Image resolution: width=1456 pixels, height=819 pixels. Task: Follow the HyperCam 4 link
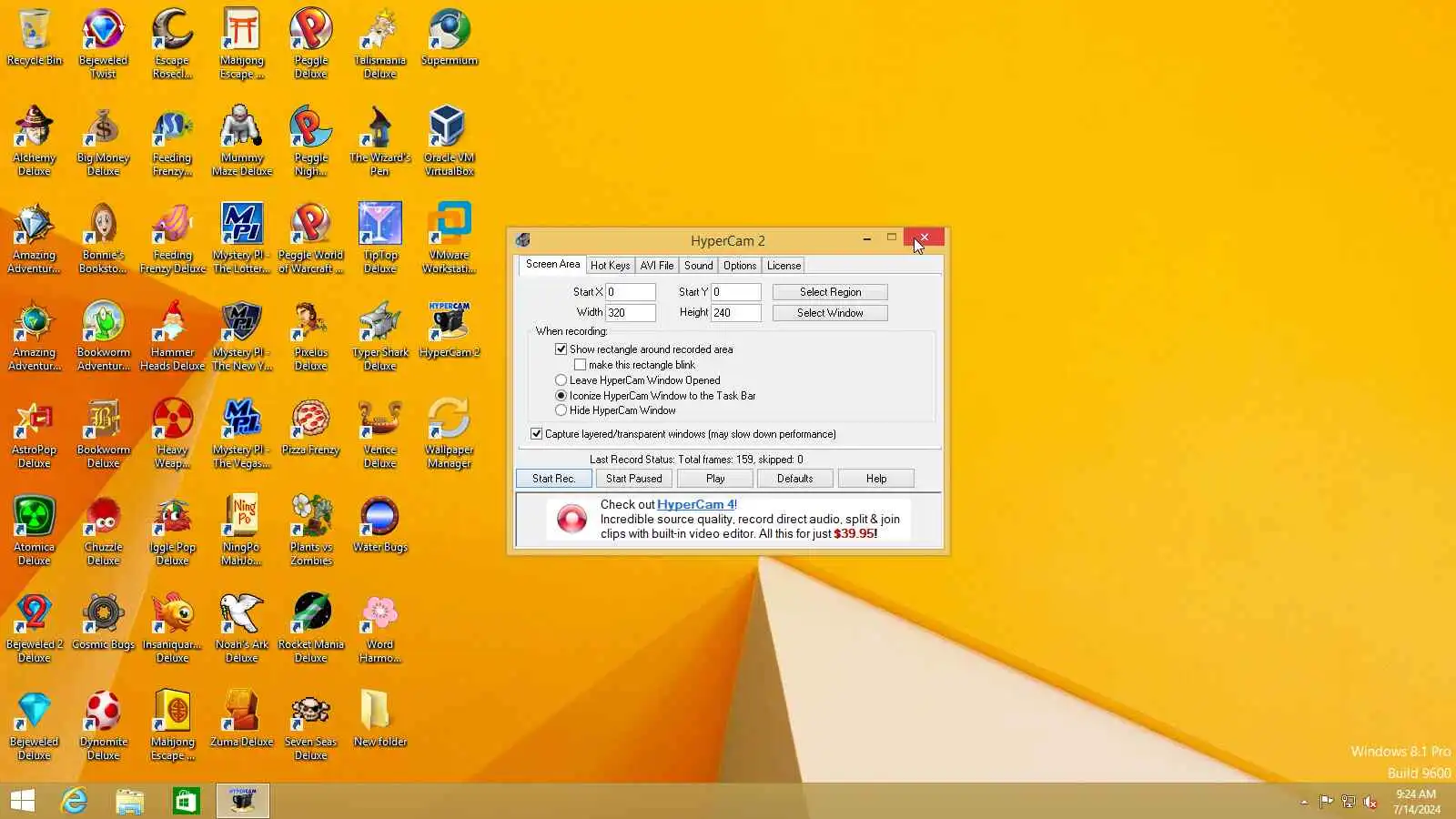click(695, 504)
